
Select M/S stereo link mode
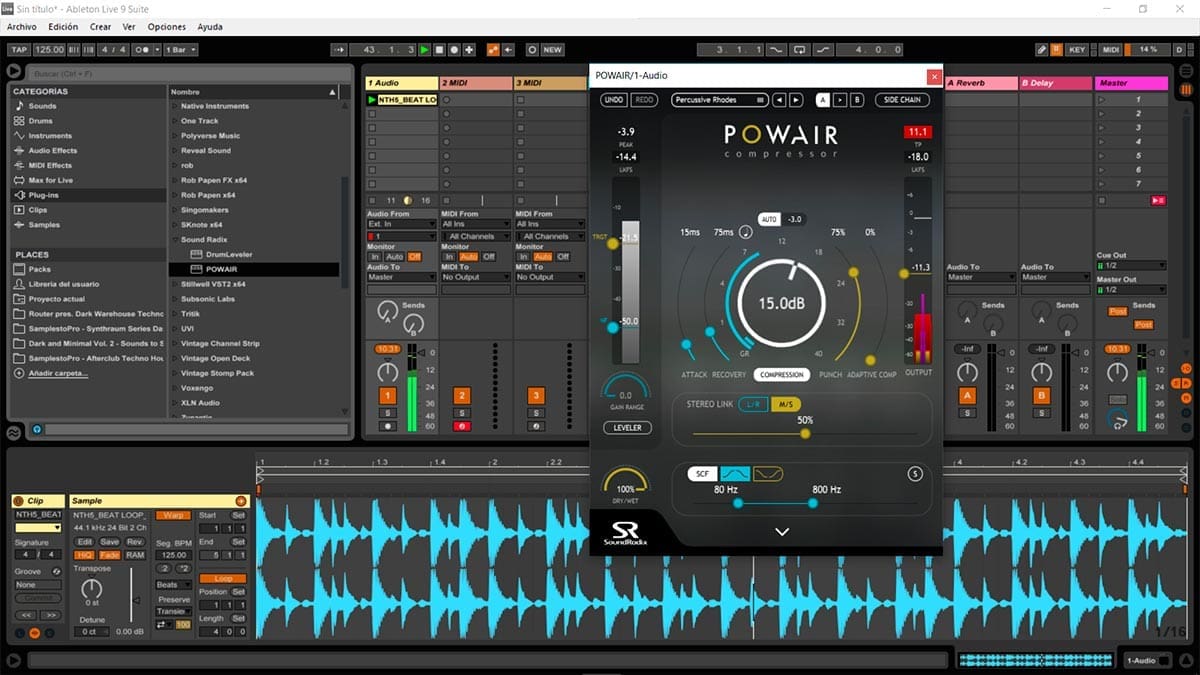[787, 404]
